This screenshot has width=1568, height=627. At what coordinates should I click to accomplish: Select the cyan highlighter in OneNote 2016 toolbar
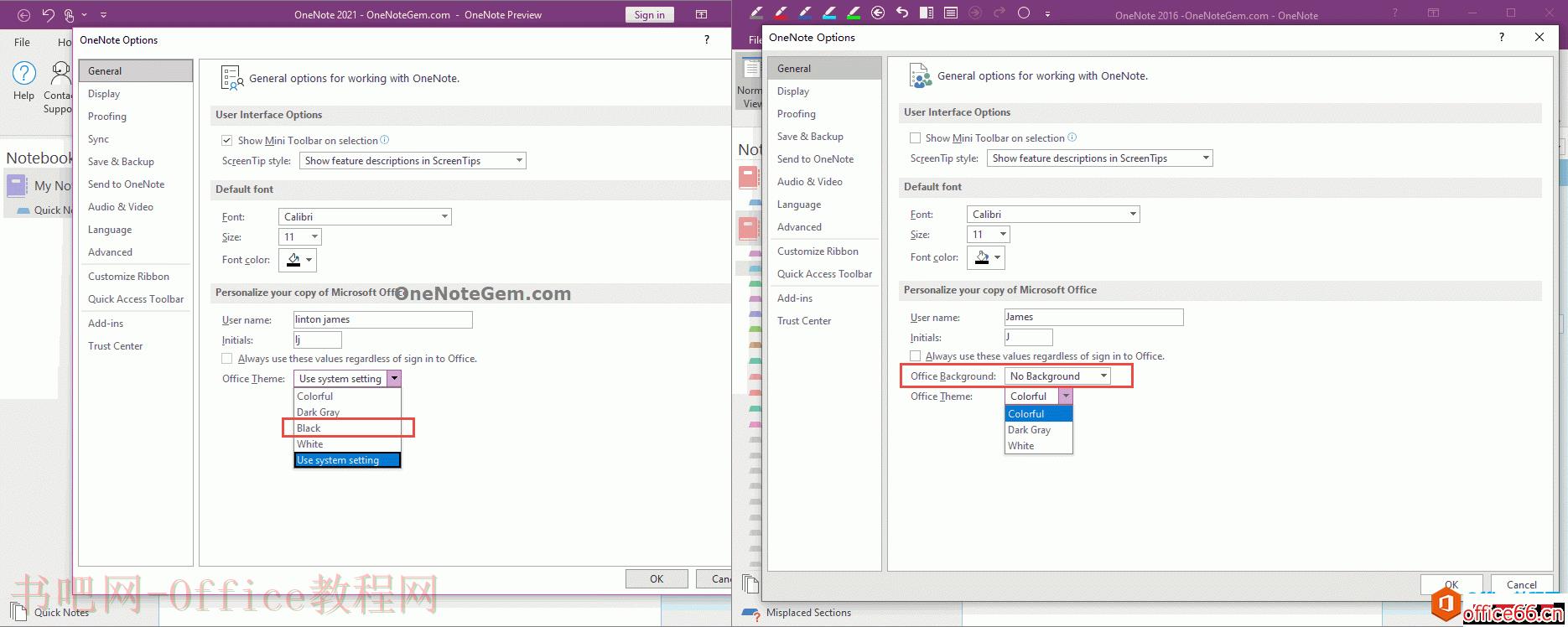829,13
